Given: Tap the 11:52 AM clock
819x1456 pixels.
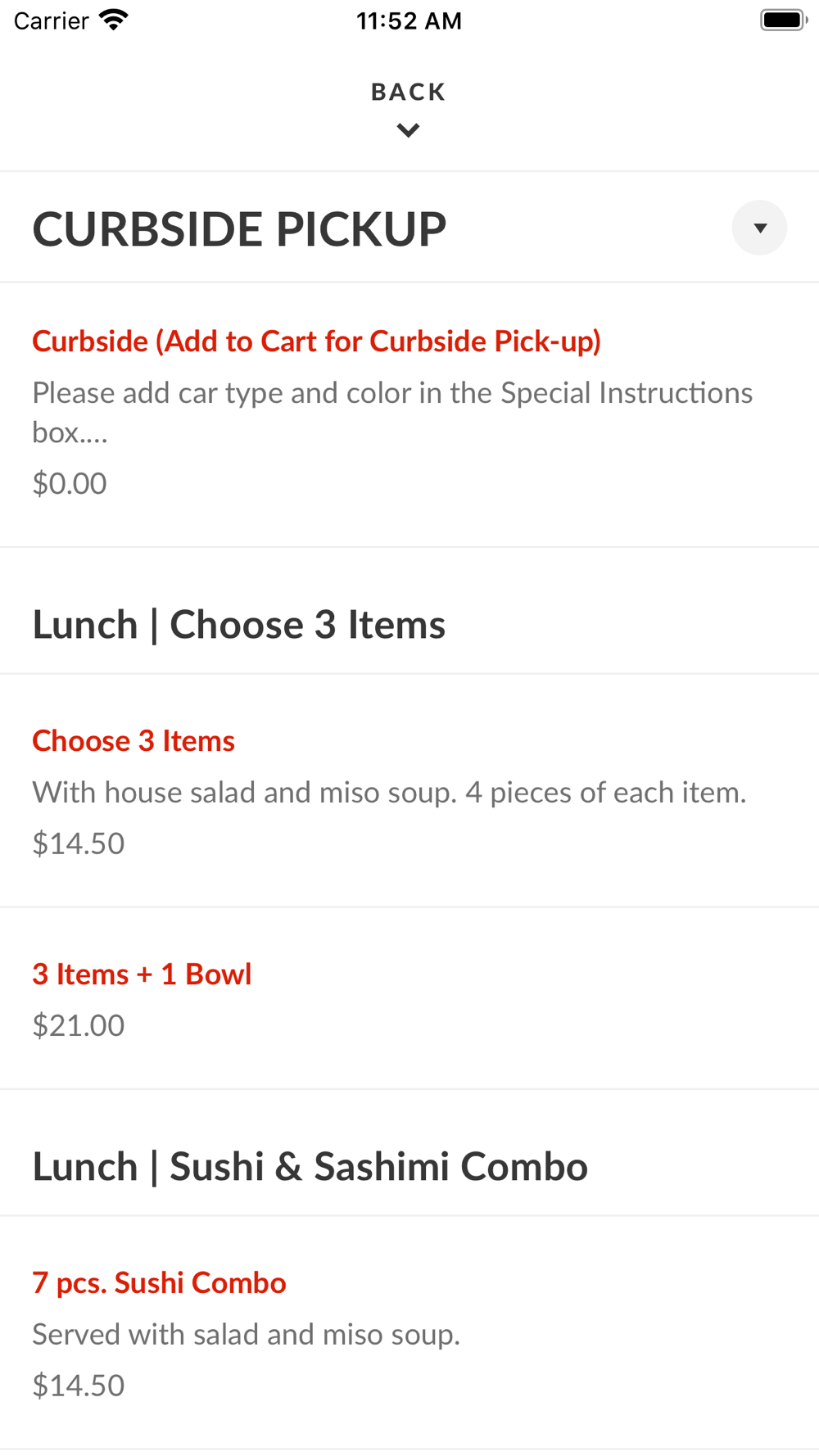Looking at the screenshot, I should [409, 20].
